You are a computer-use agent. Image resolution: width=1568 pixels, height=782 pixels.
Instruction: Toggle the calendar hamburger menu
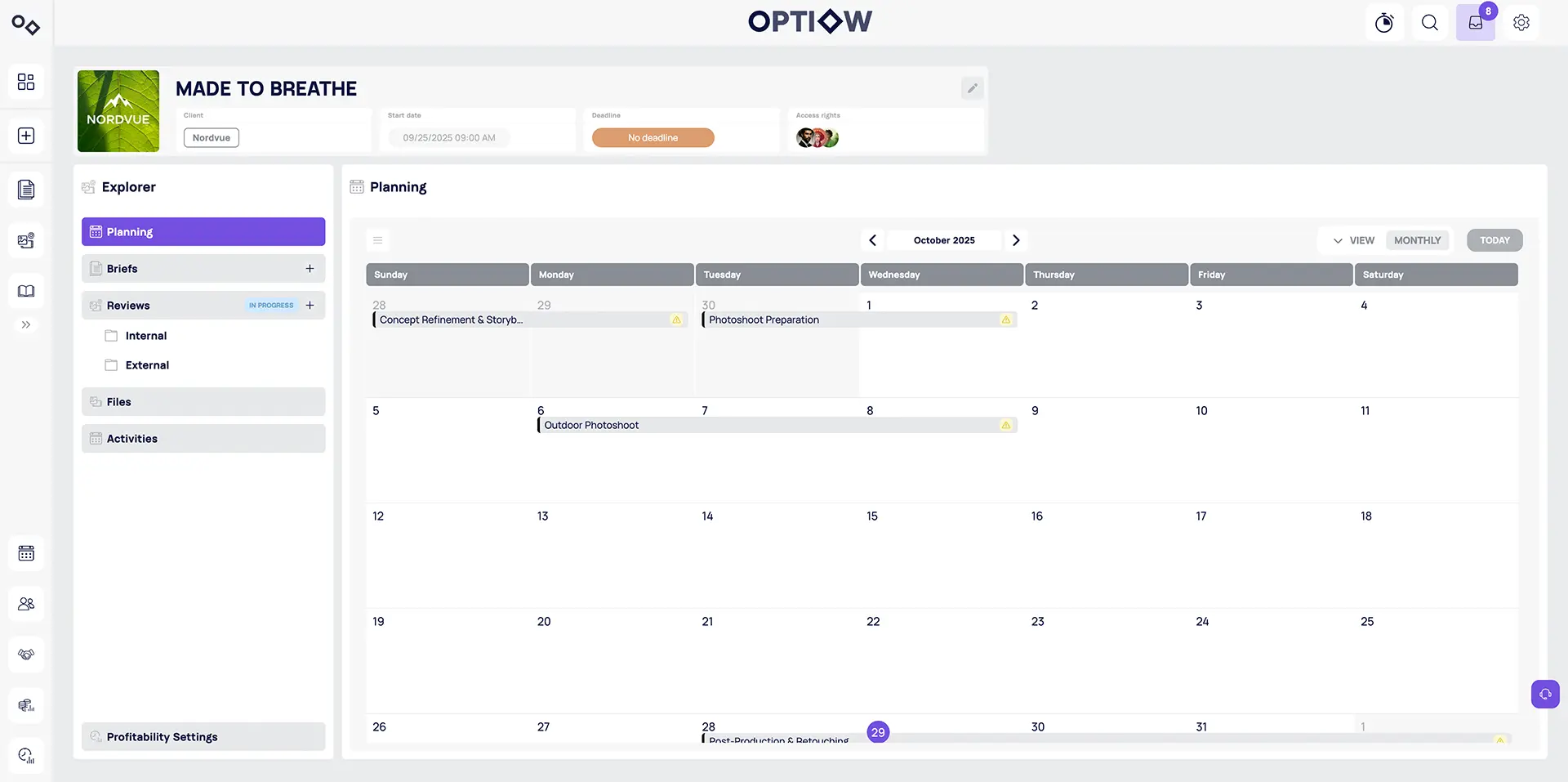377,240
